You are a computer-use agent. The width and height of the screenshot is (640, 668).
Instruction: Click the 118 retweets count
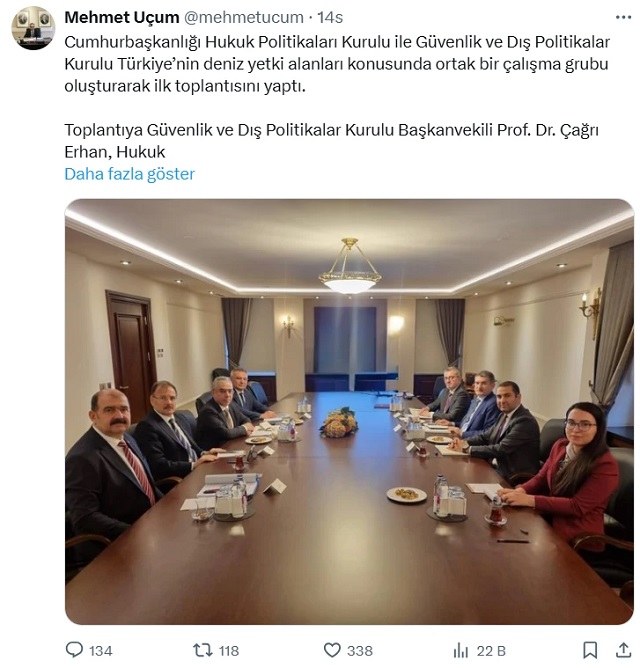[229, 651]
